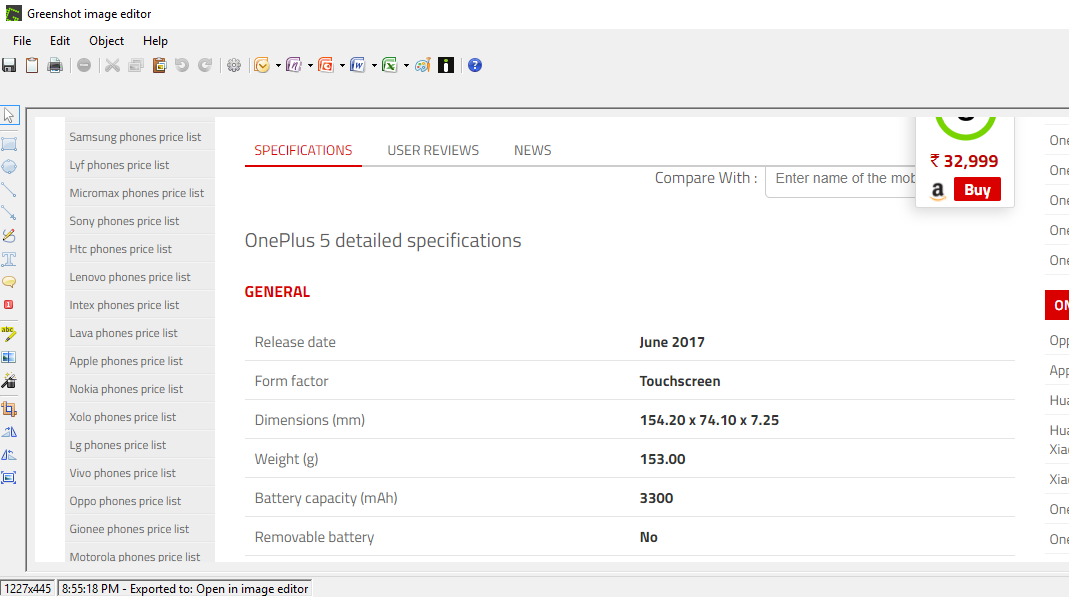Open Nokia phones price list link
The image size is (1069, 597).
pos(126,389)
